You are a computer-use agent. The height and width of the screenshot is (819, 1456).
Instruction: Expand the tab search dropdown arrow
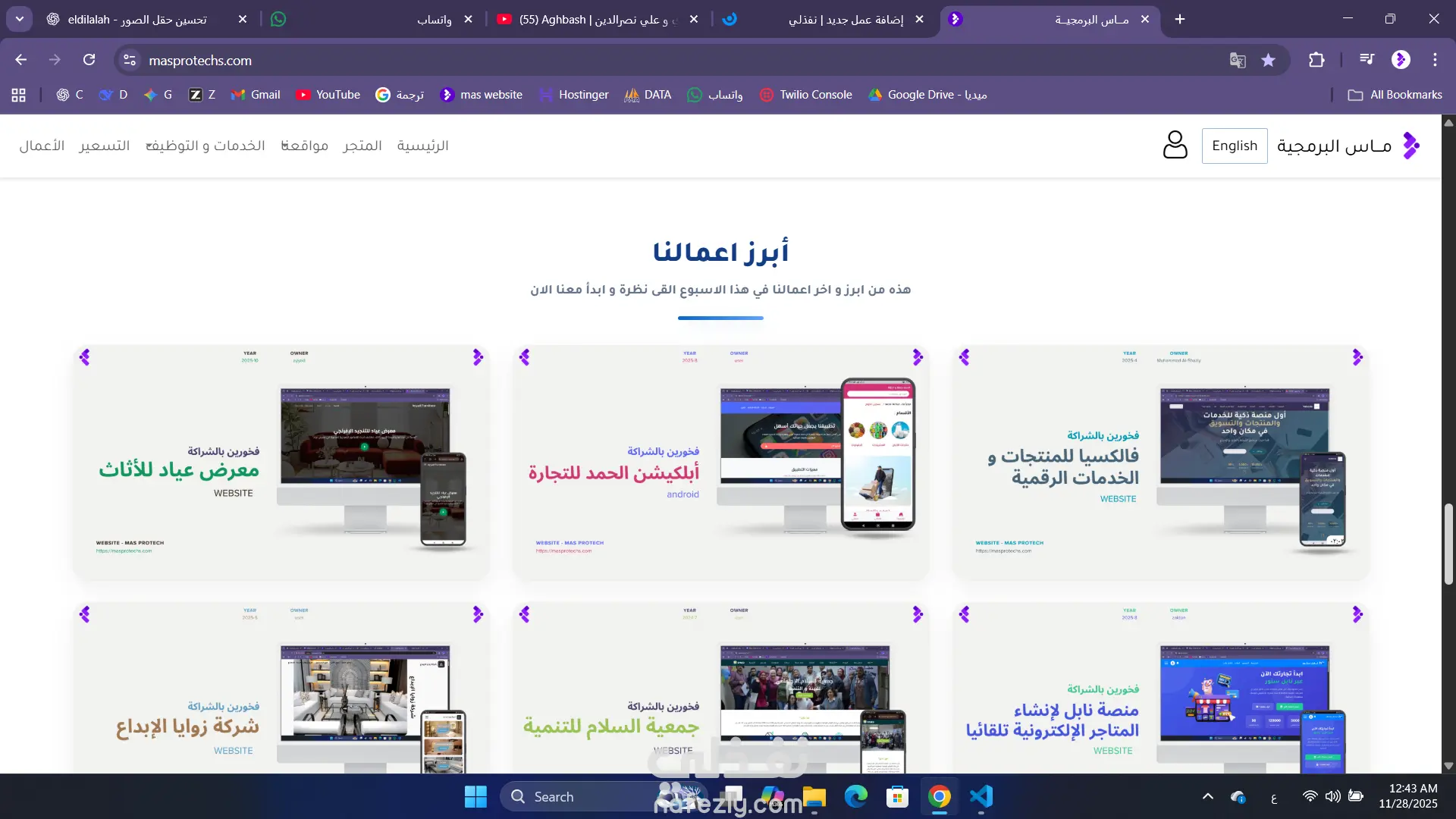coord(19,19)
